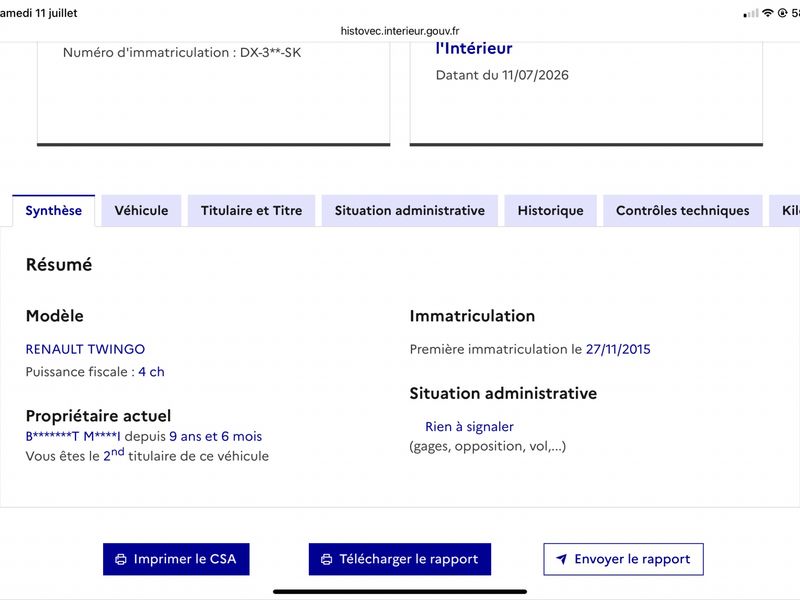Click the Imprimer le CSA button
The image size is (800, 600).
(x=176, y=559)
